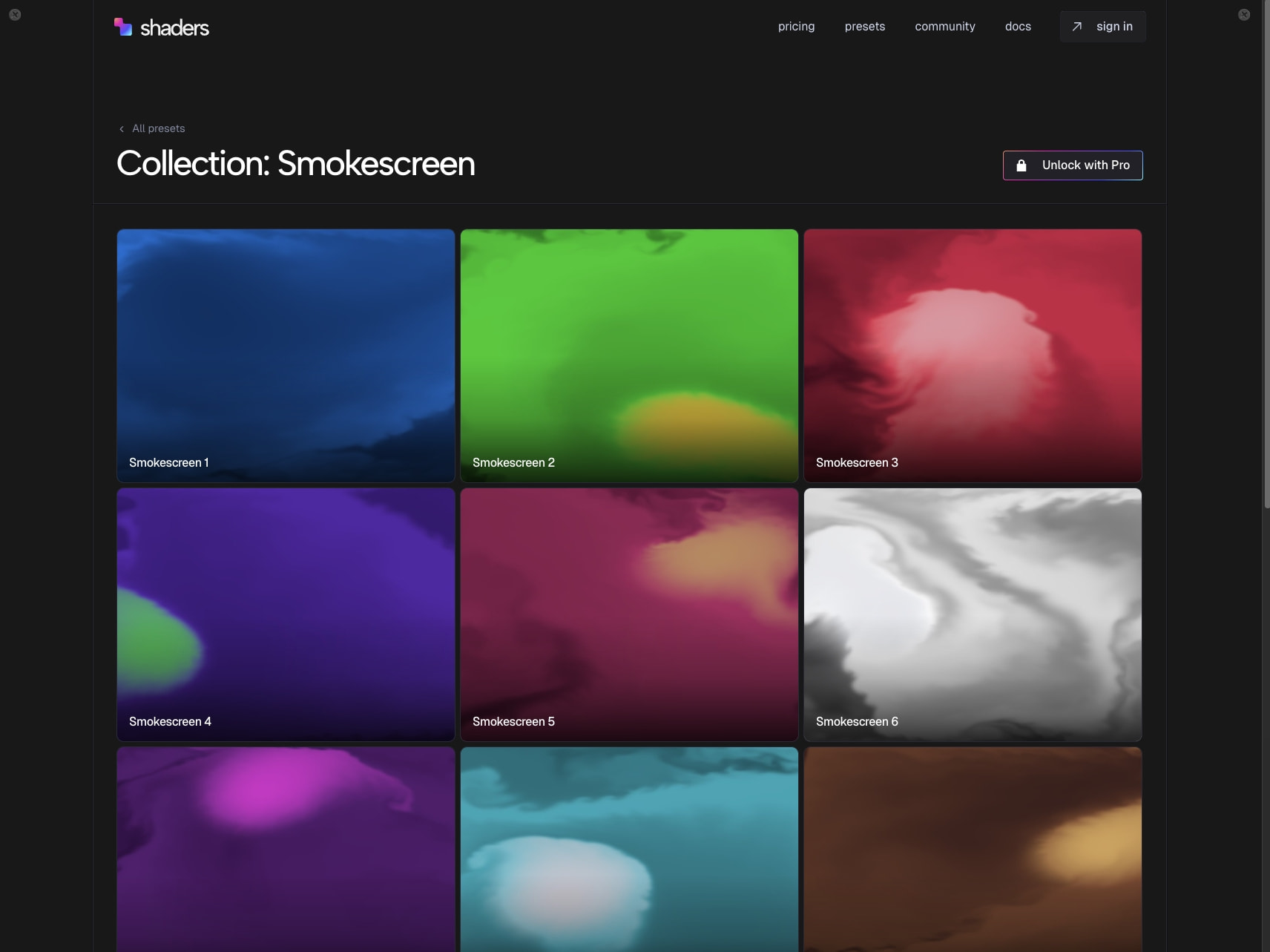Image resolution: width=1270 pixels, height=952 pixels.
Task: Click the sign in button
Action: [x=1102, y=27]
